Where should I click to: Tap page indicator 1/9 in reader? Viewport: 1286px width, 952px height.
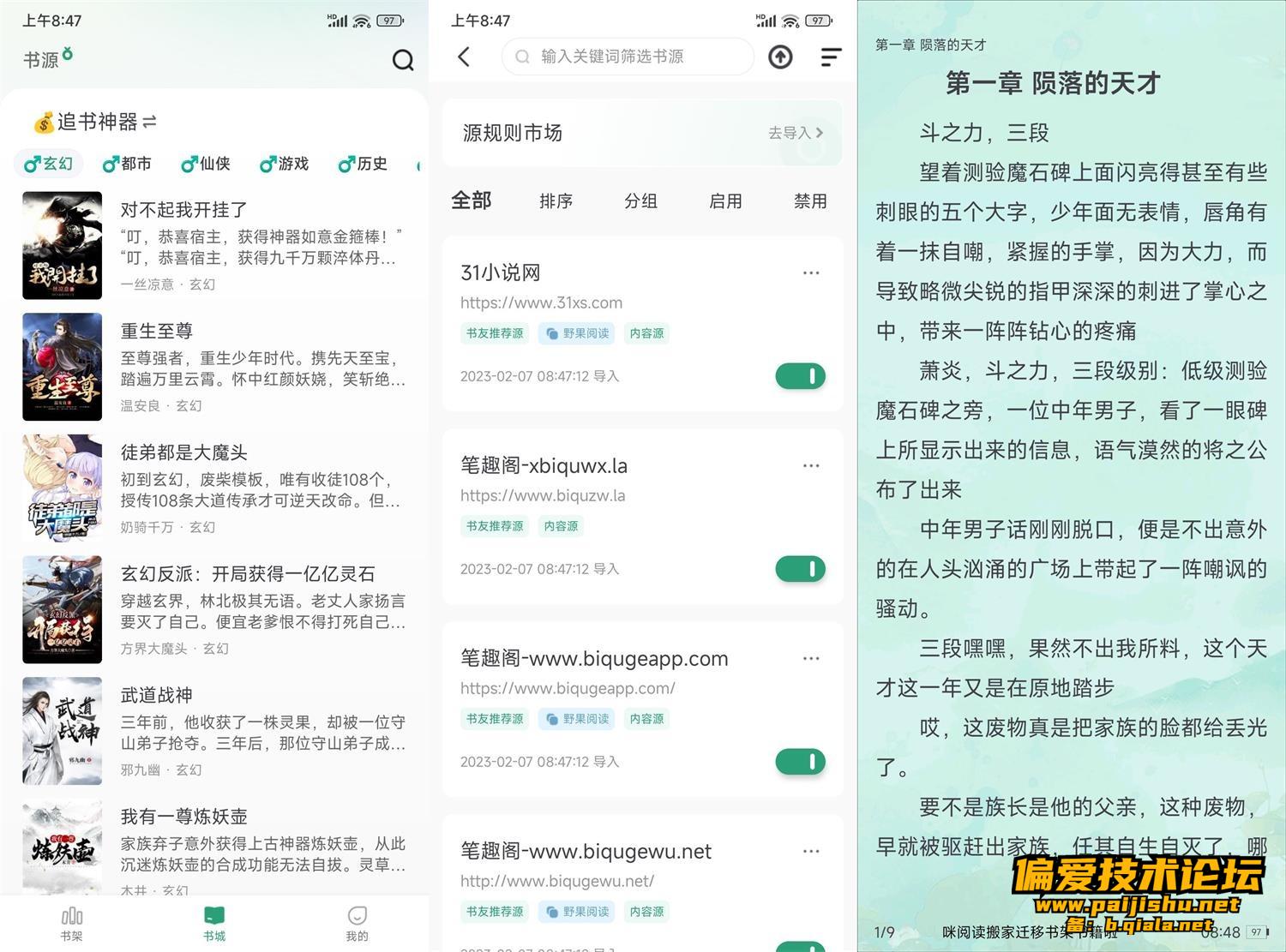tap(884, 932)
